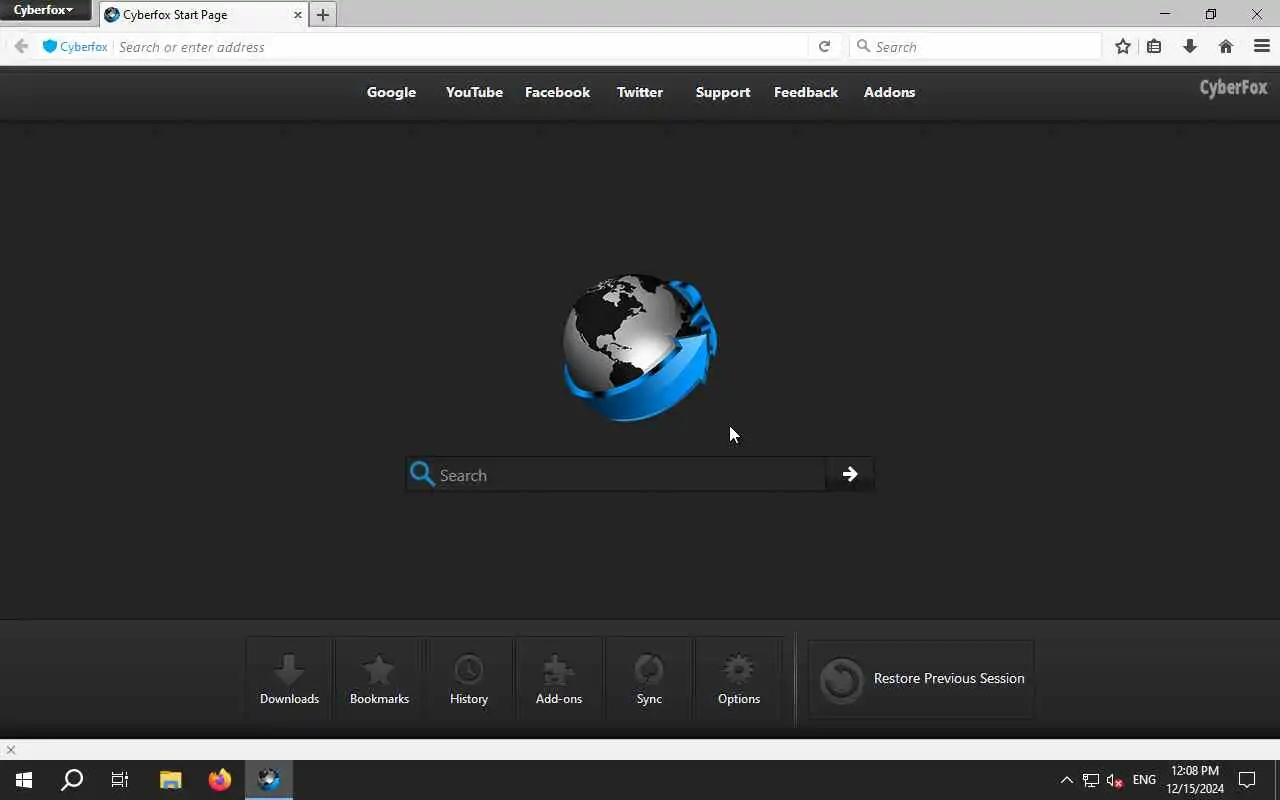Open Sync from the start page

pyautogui.click(x=649, y=678)
